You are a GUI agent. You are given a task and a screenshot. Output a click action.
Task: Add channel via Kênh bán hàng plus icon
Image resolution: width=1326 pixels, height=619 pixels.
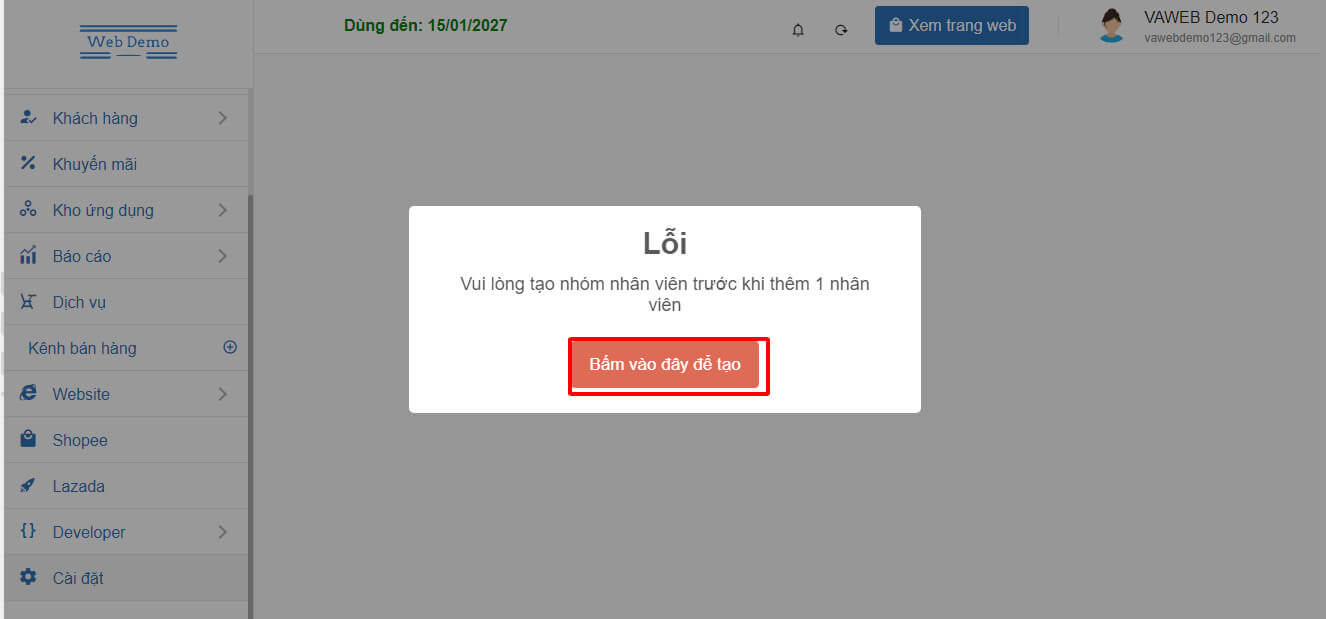pos(230,347)
